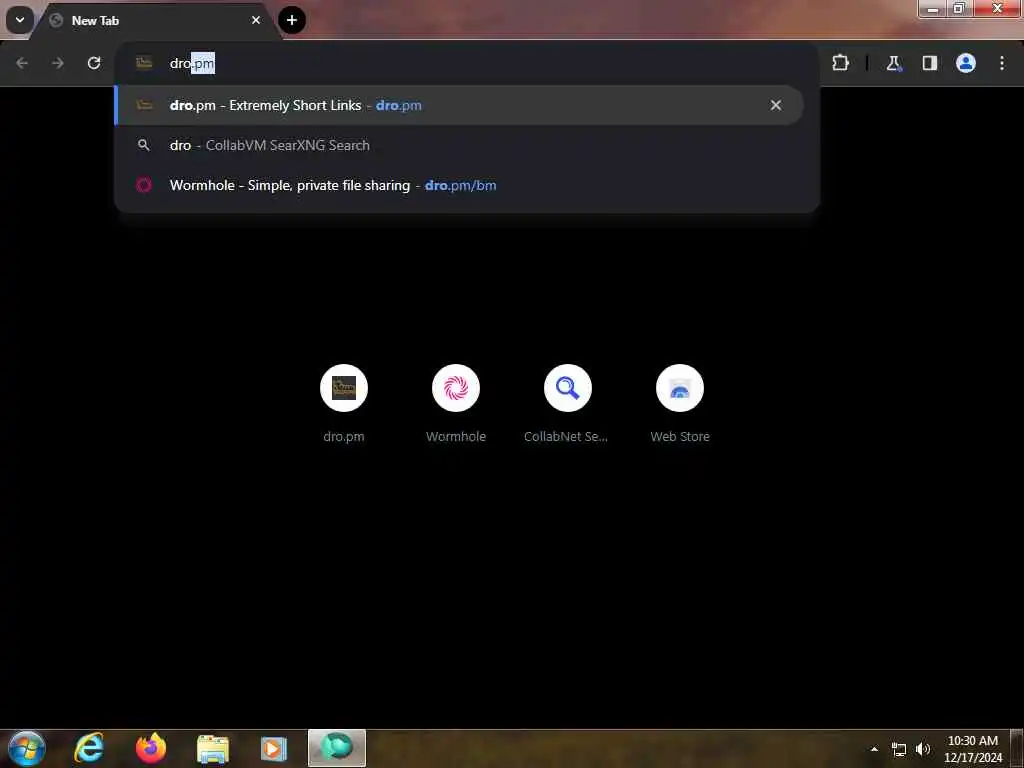Select the active browser taskbar button
Viewport: 1024px width, 768px height.
[x=336, y=748]
